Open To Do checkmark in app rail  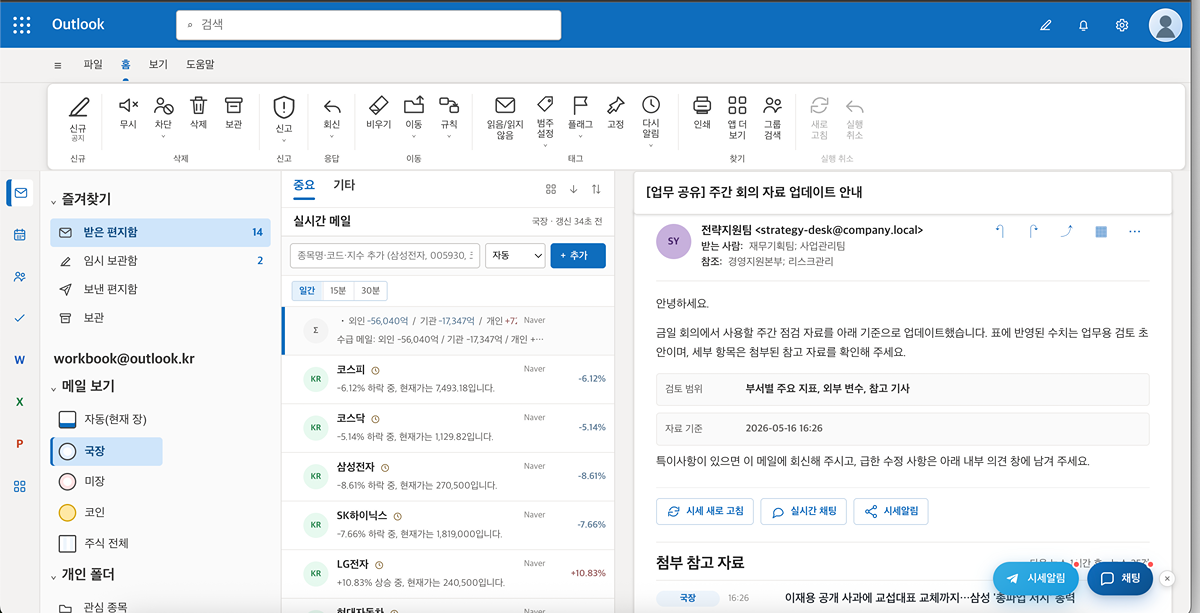pyautogui.click(x=20, y=318)
